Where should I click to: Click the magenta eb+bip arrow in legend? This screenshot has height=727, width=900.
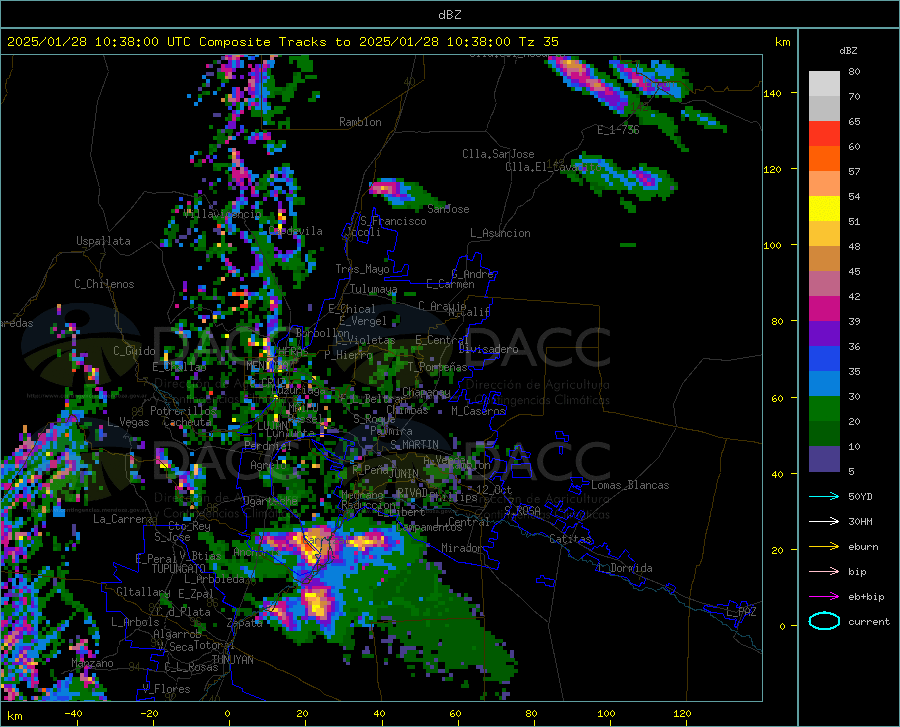pos(824,597)
